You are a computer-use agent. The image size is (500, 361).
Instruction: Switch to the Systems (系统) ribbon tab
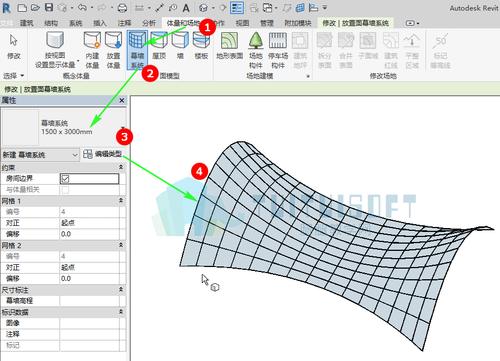coord(76,23)
